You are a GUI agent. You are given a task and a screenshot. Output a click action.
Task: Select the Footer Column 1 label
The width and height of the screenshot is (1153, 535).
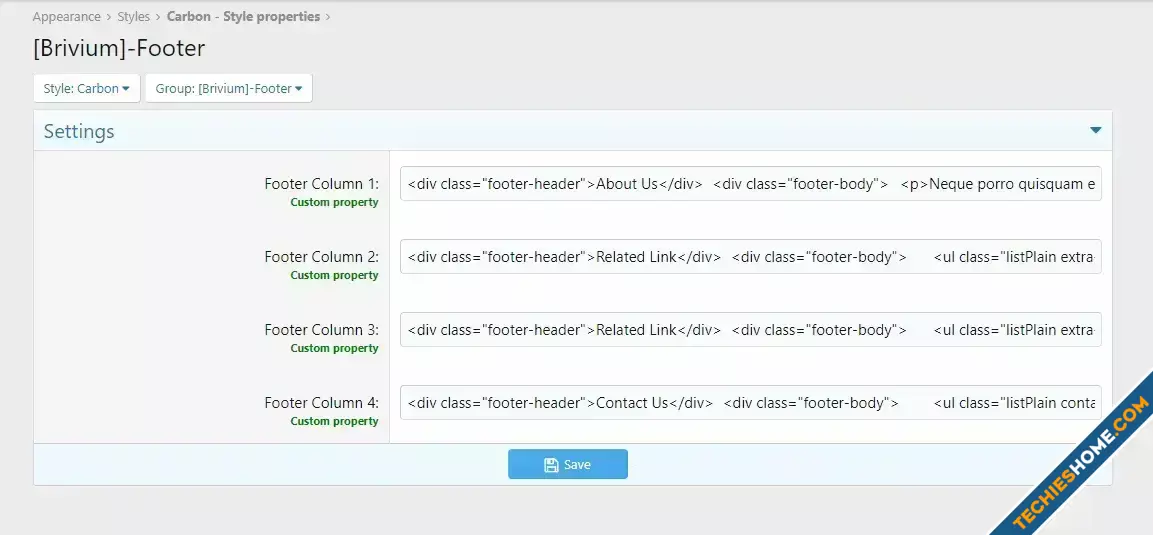(x=322, y=184)
